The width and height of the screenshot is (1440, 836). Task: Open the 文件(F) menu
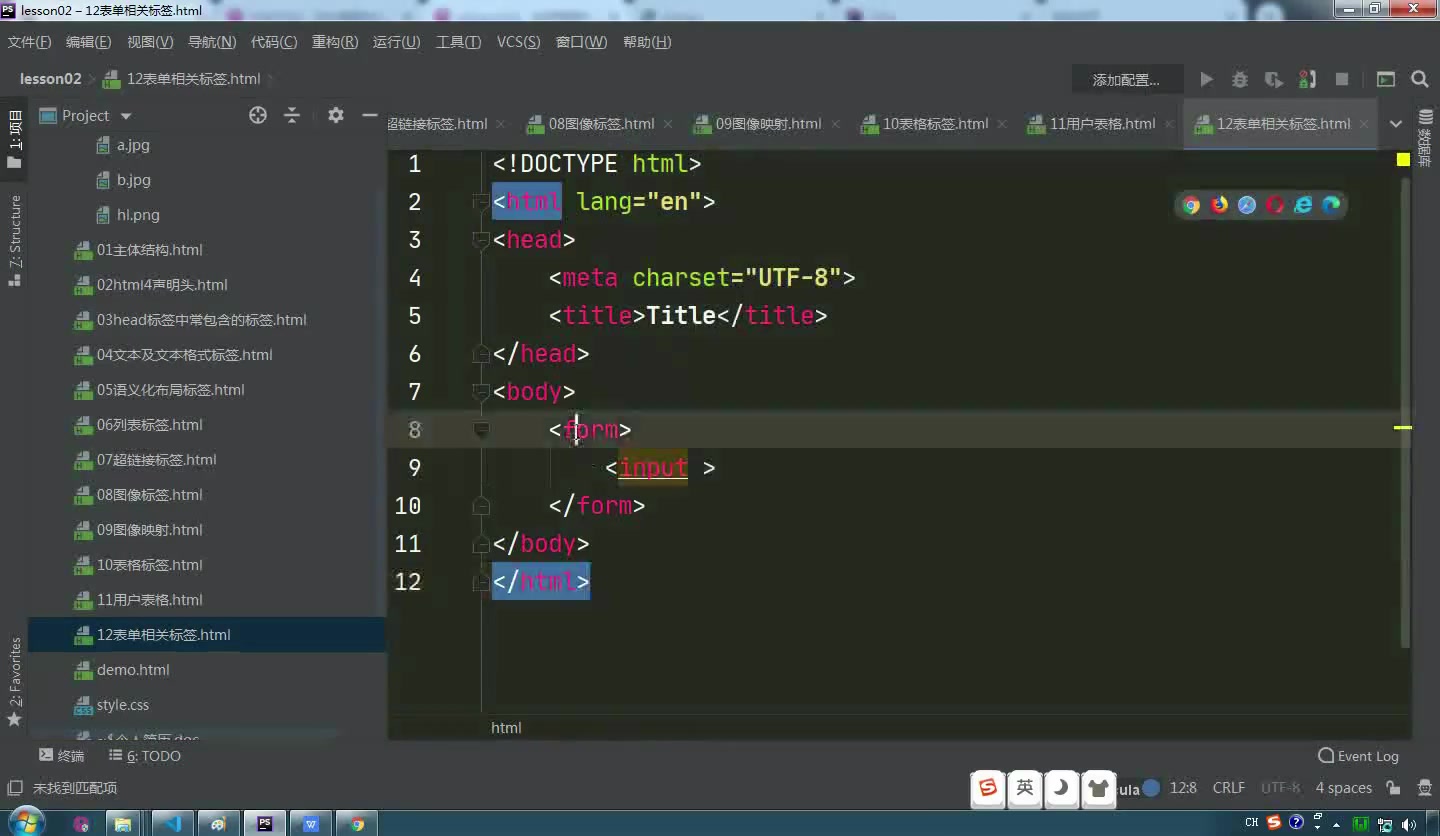[29, 42]
